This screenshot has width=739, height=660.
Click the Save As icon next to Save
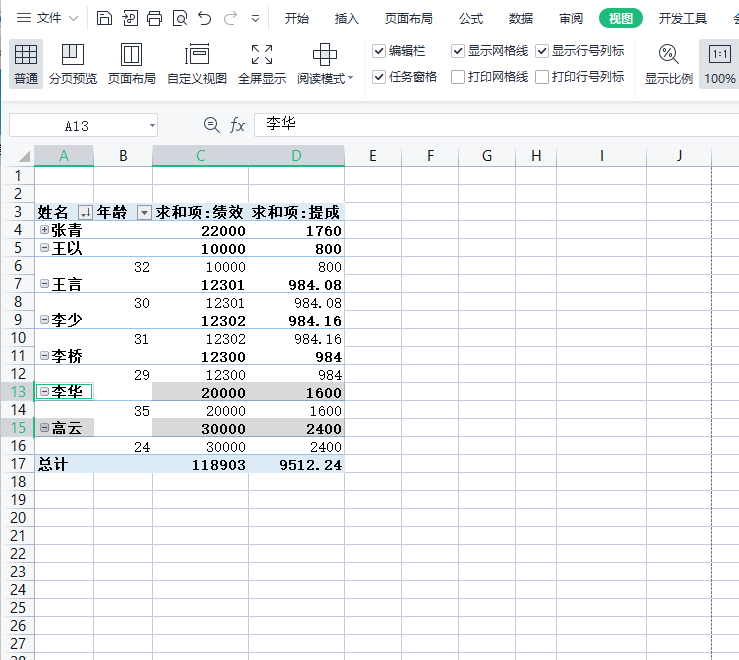click(x=130, y=18)
